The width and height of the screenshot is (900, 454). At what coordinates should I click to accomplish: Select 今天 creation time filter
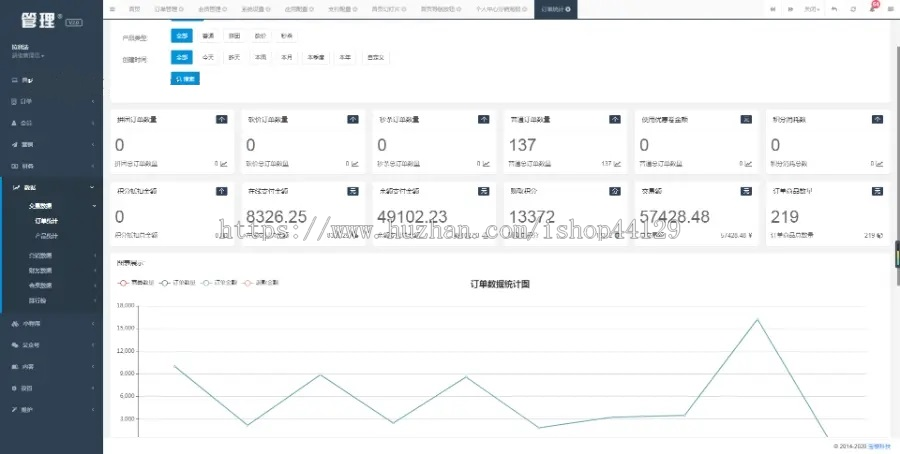(208, 57)
